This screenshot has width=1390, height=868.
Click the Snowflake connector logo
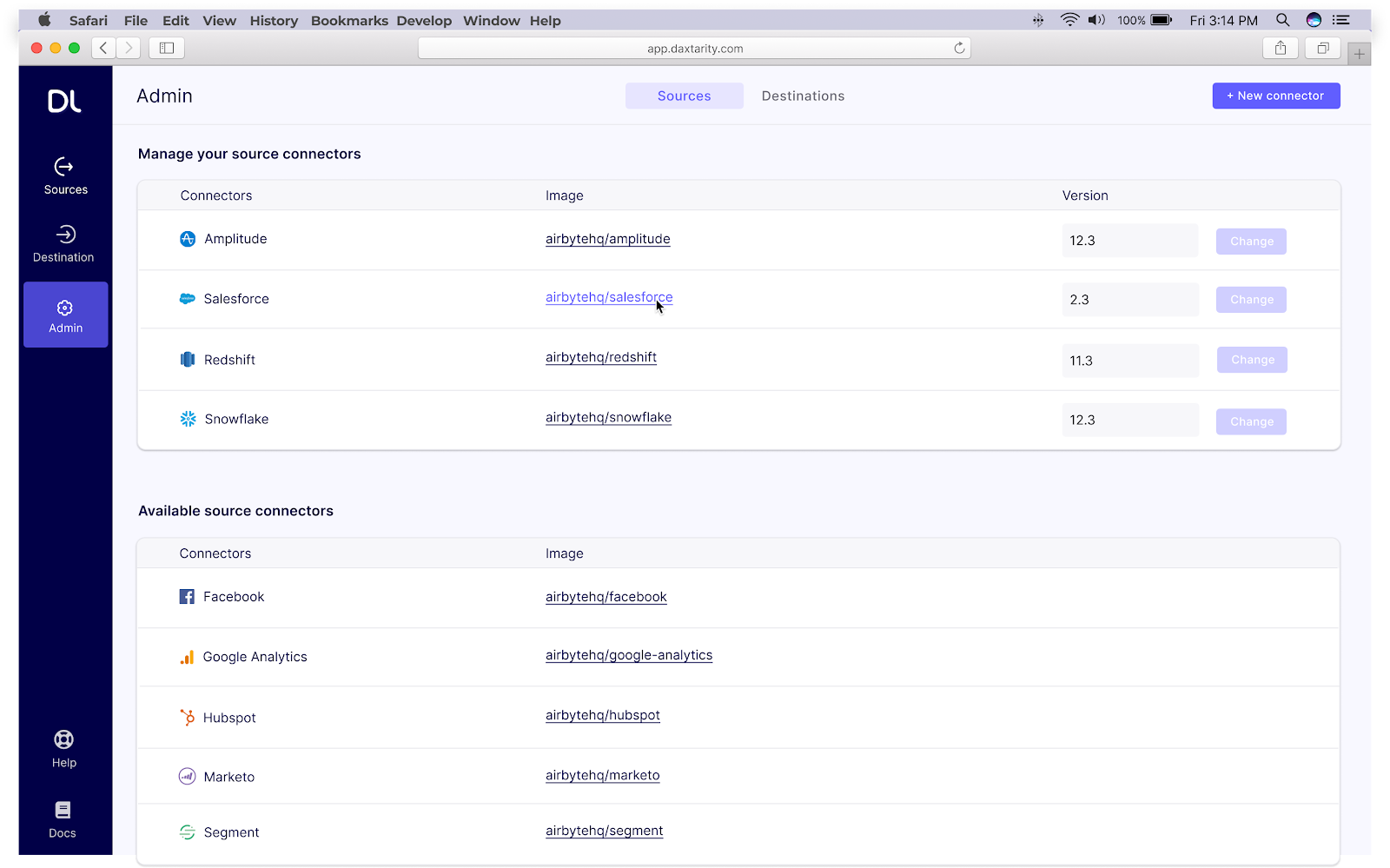click(x=188, y=419)
